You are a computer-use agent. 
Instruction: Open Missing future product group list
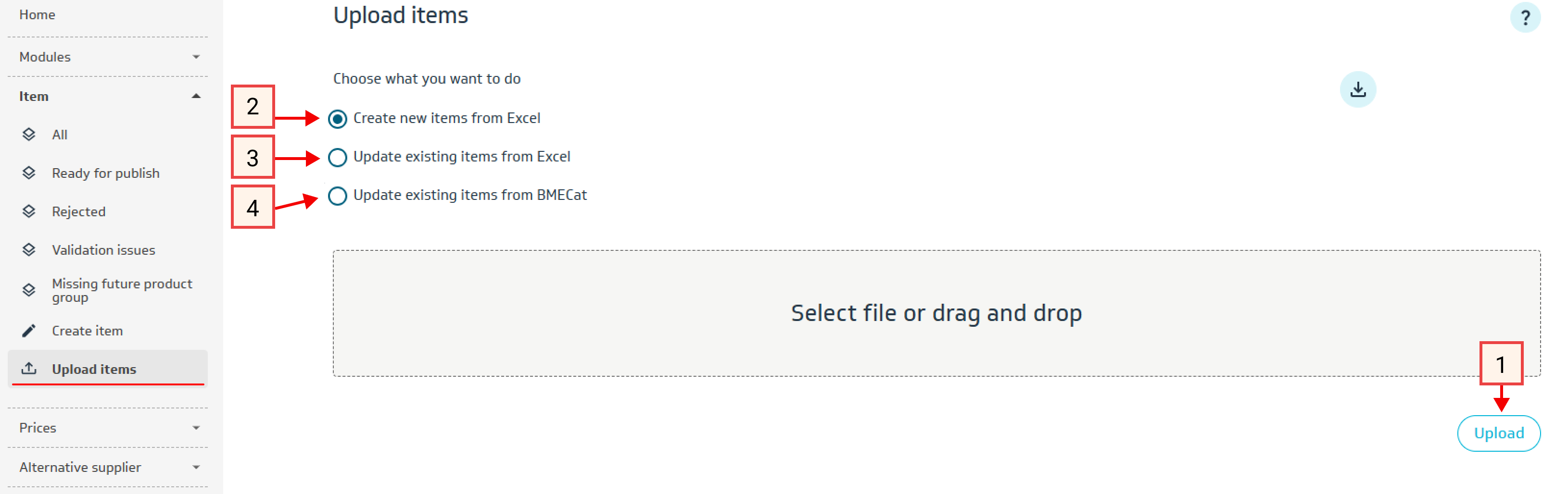point(122,290)
